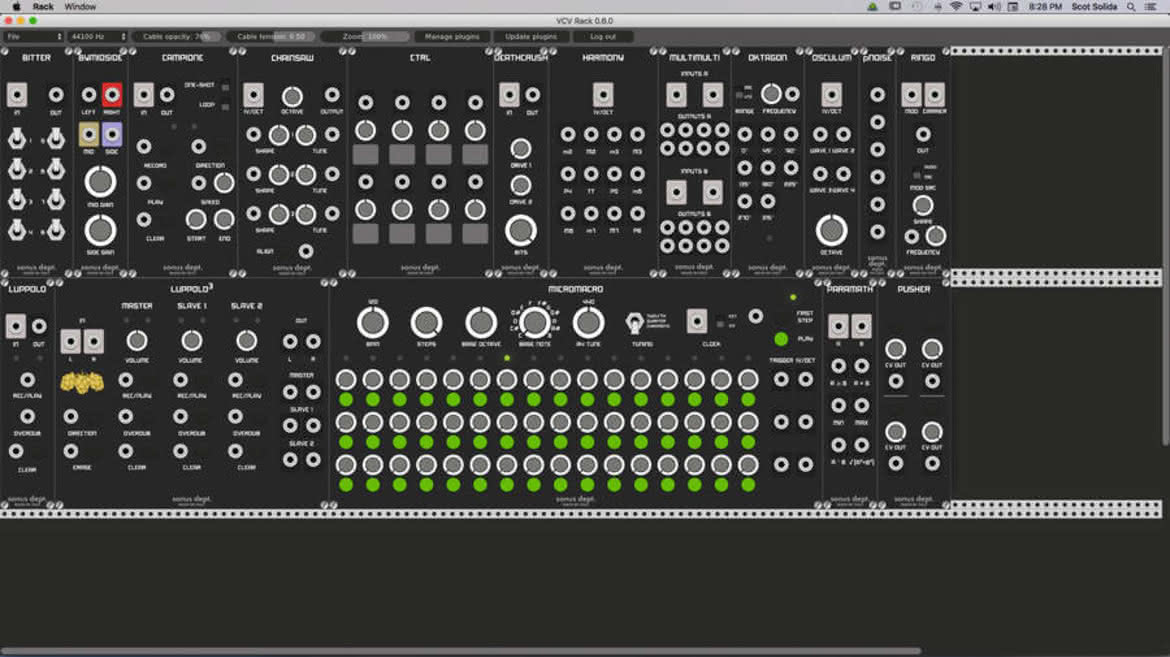
Task: Open the Rack menu in menu bar
Action: tap(43, 7)
